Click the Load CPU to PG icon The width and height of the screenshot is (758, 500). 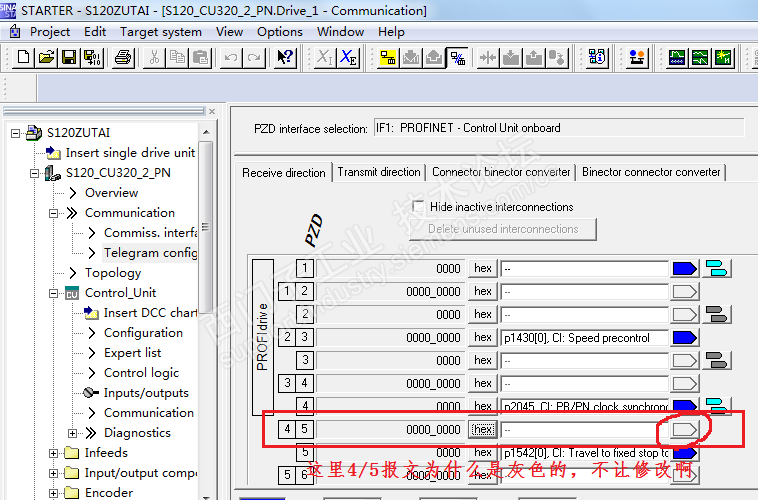pyautogui.click(x=534, y=58)
